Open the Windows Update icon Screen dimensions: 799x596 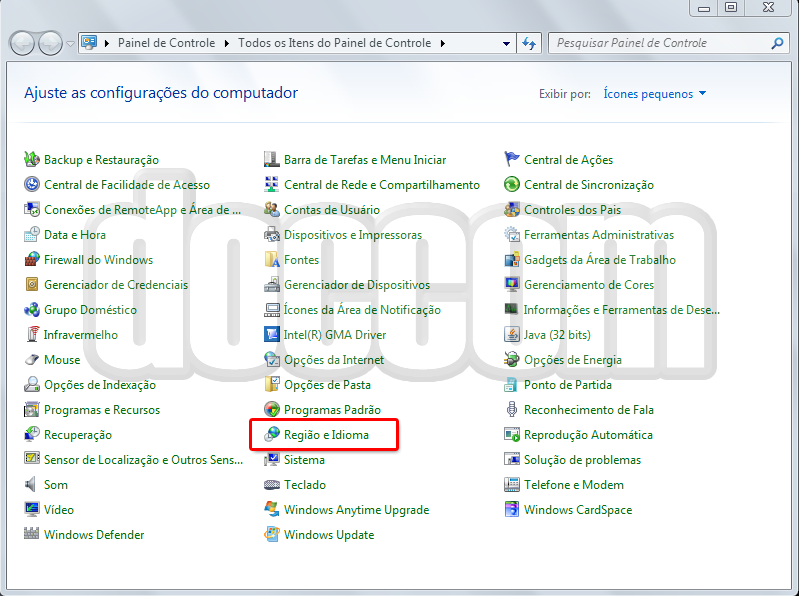coord(272,534)
